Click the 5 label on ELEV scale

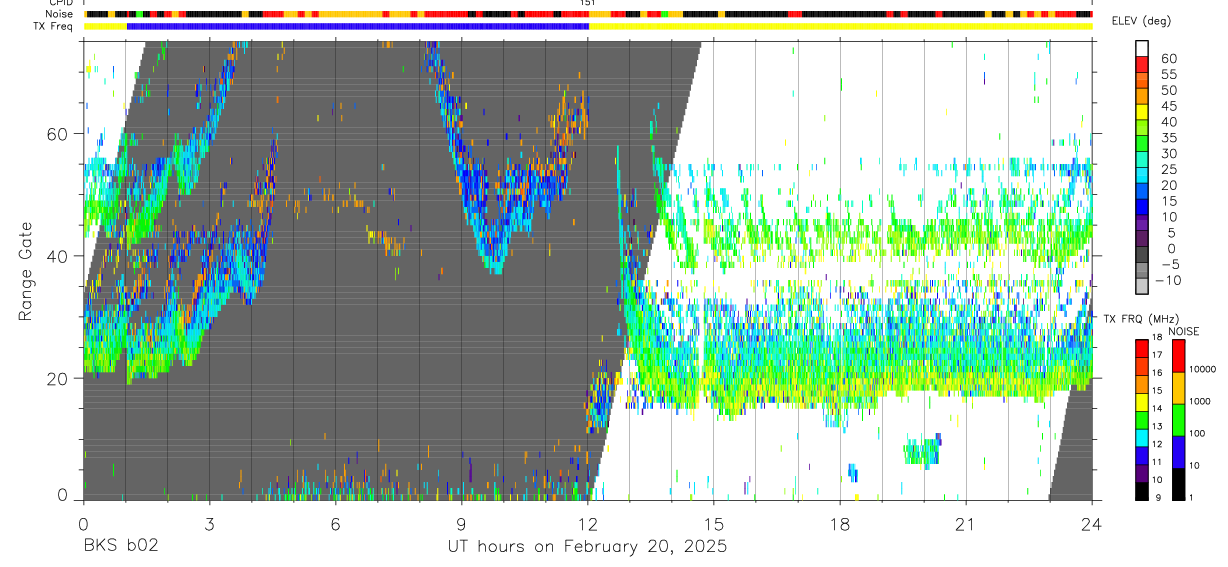pos(1171,233)
